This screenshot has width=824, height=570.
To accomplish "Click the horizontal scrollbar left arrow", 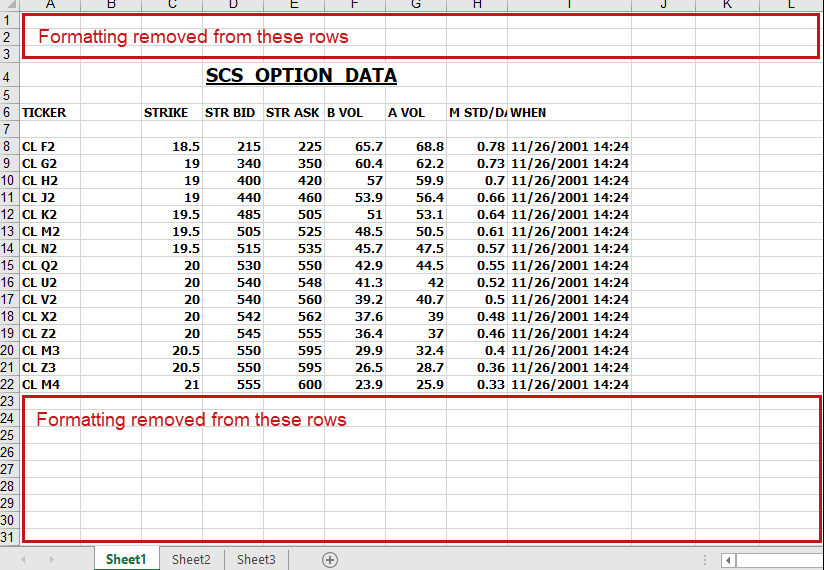I will pyautogui.click(x=728, y=561).
